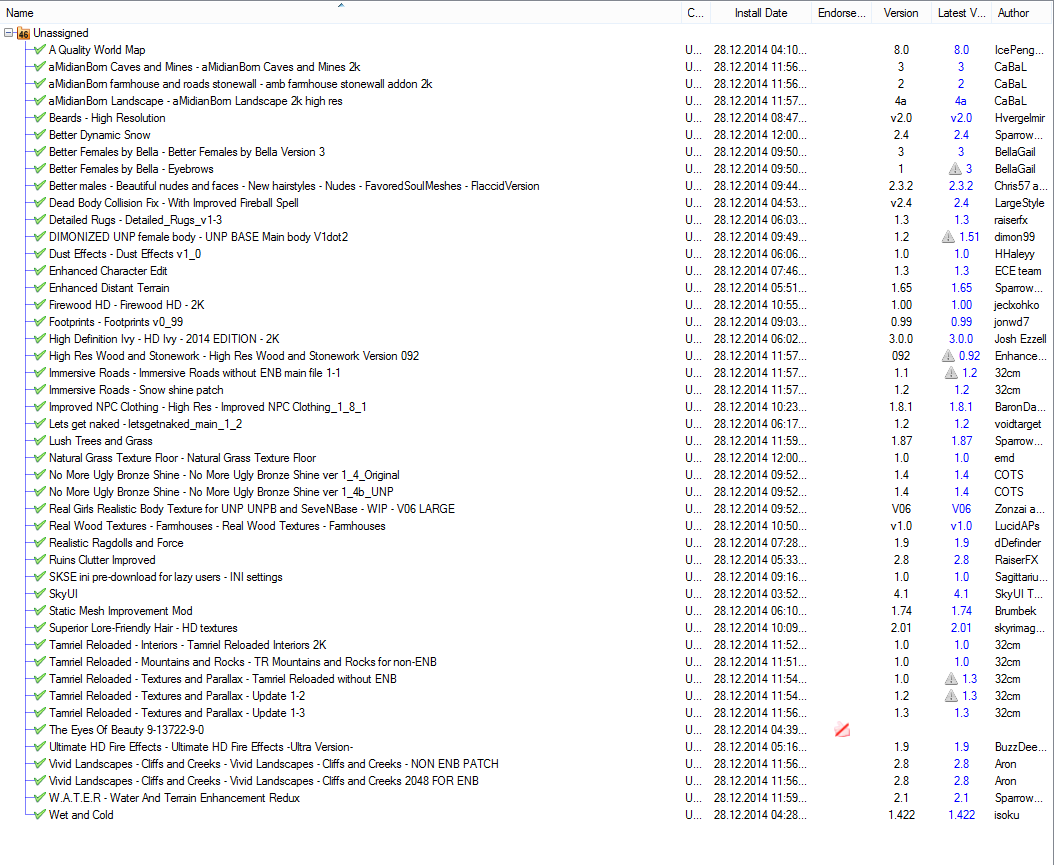Viewport: 1054px width, 865px height.
Task: Click warning icon on Tamriel Reloaded without ENB row
Action: pos(951,679)
